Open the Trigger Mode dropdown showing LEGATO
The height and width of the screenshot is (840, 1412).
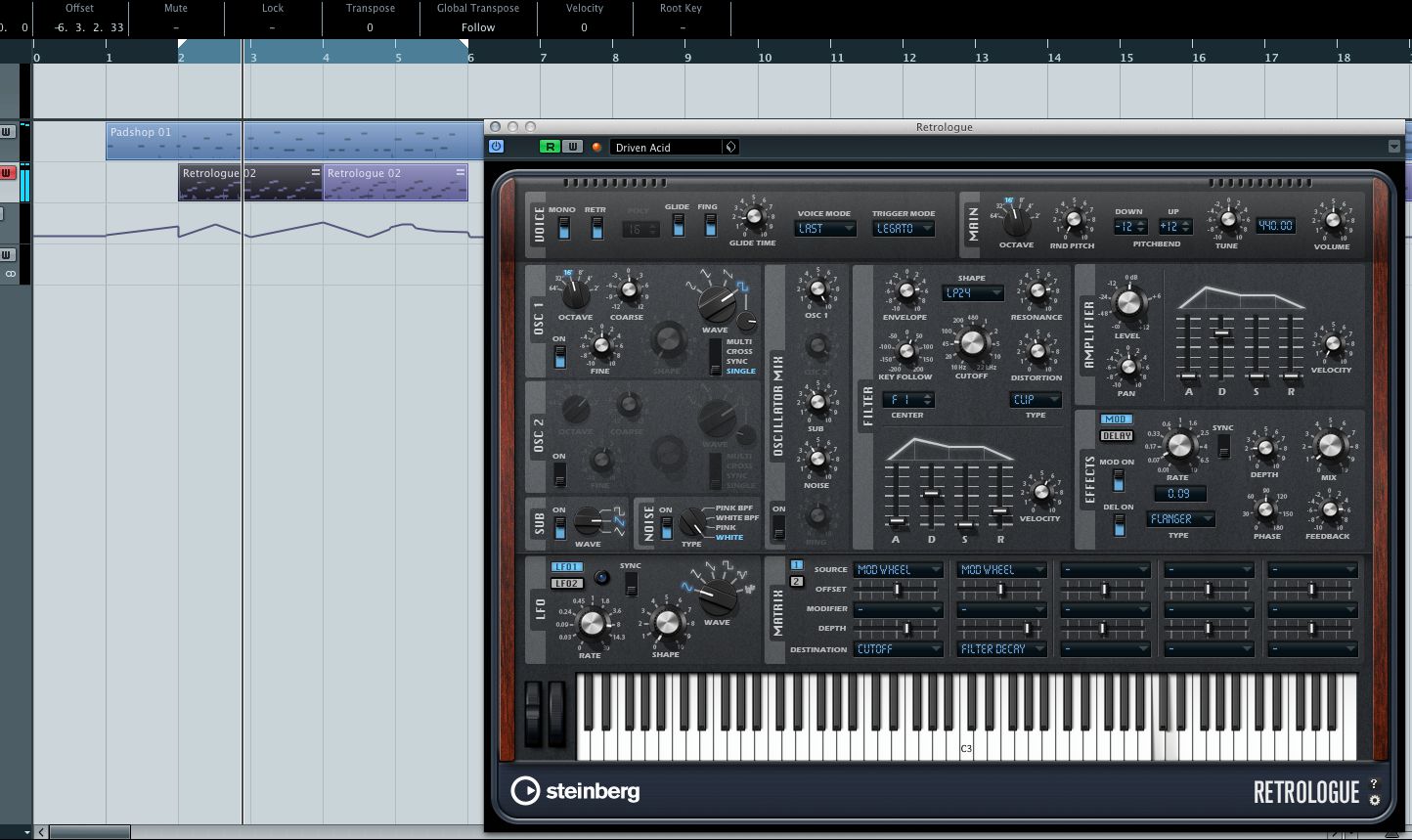(904, 229)
